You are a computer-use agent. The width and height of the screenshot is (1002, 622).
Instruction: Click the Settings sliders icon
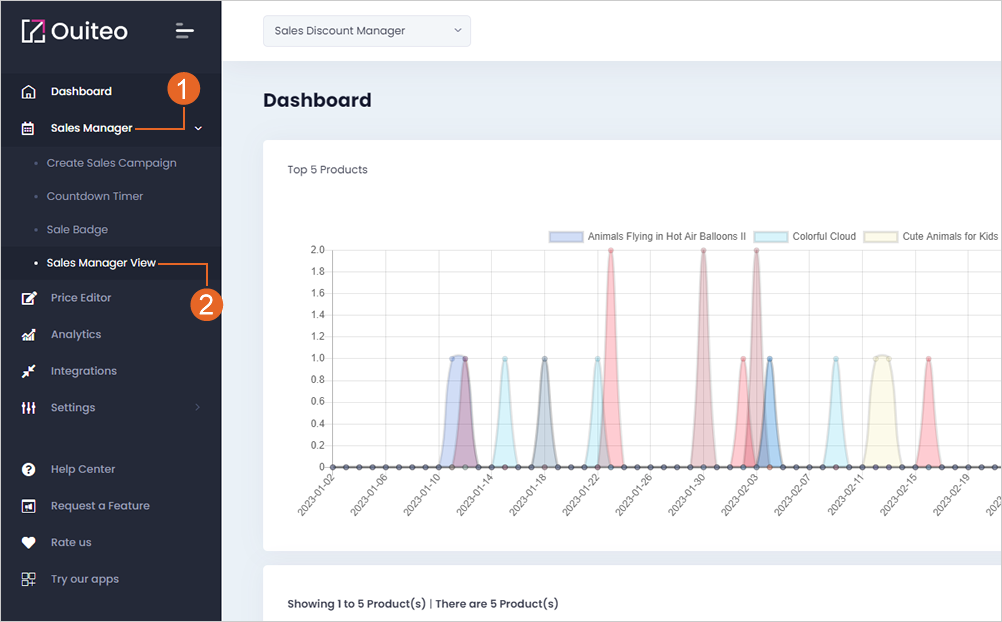tap(28, 407)
